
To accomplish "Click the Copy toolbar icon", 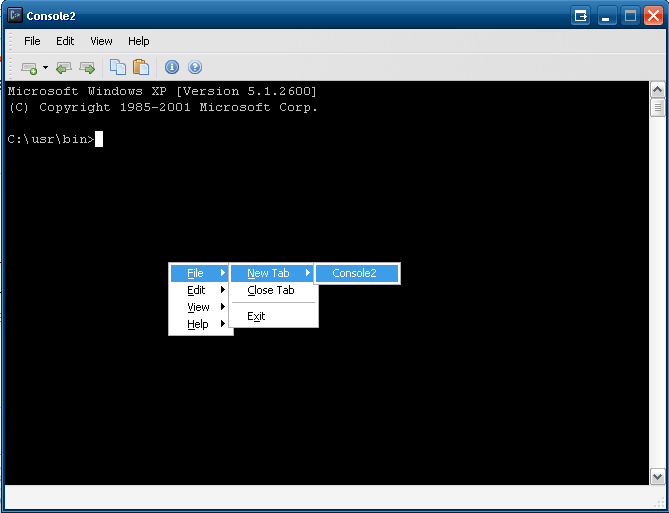I will click(118, 67).
